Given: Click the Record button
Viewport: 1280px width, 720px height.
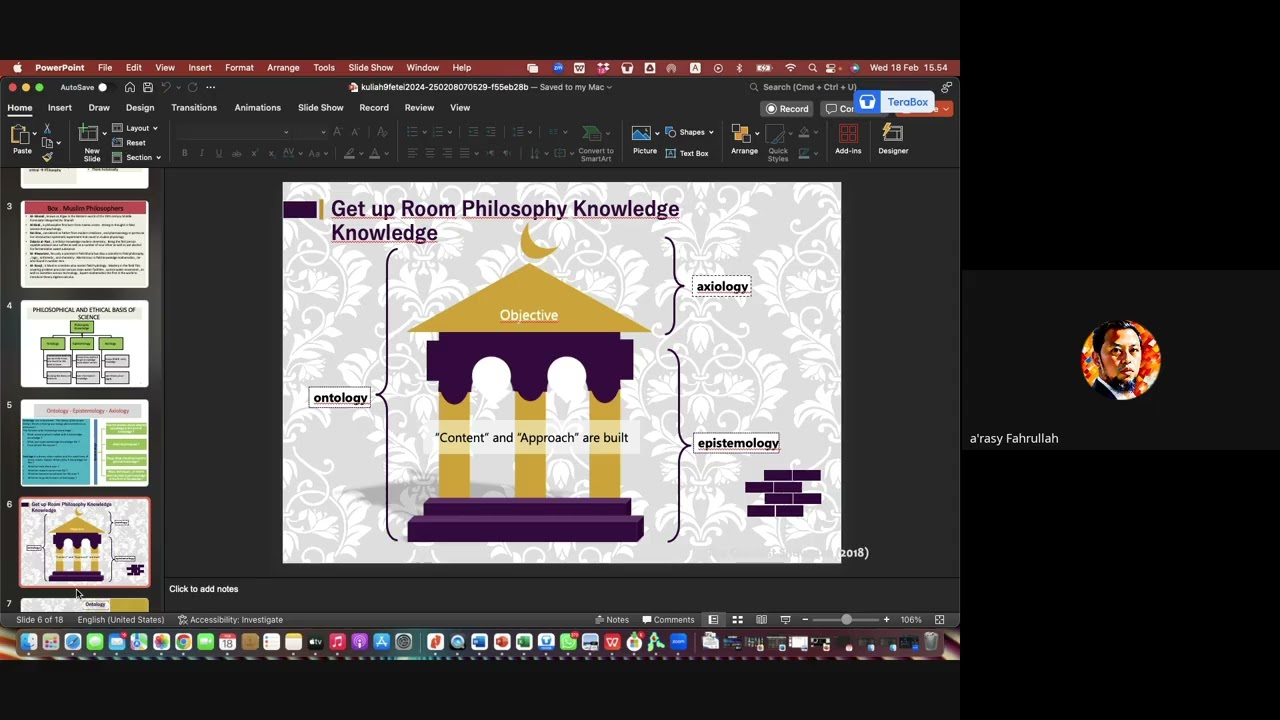Looking at the screenshot, I should click(787, 109).
